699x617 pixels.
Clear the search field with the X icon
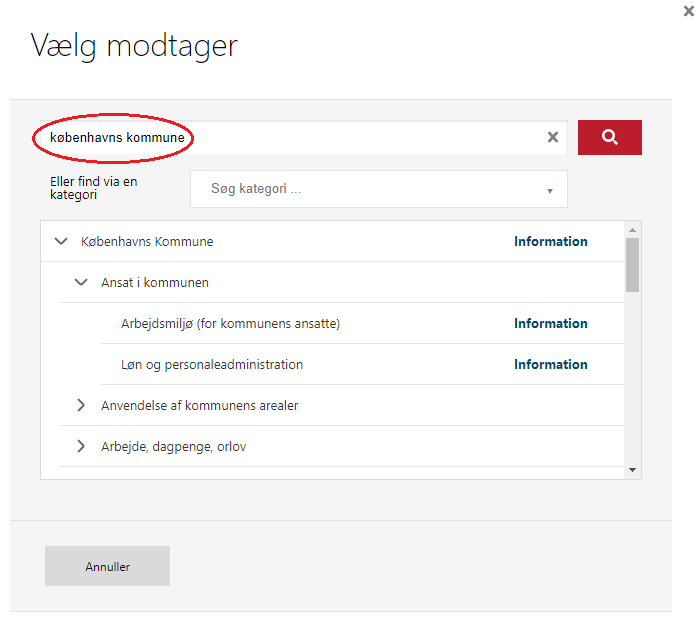(553, 137)
